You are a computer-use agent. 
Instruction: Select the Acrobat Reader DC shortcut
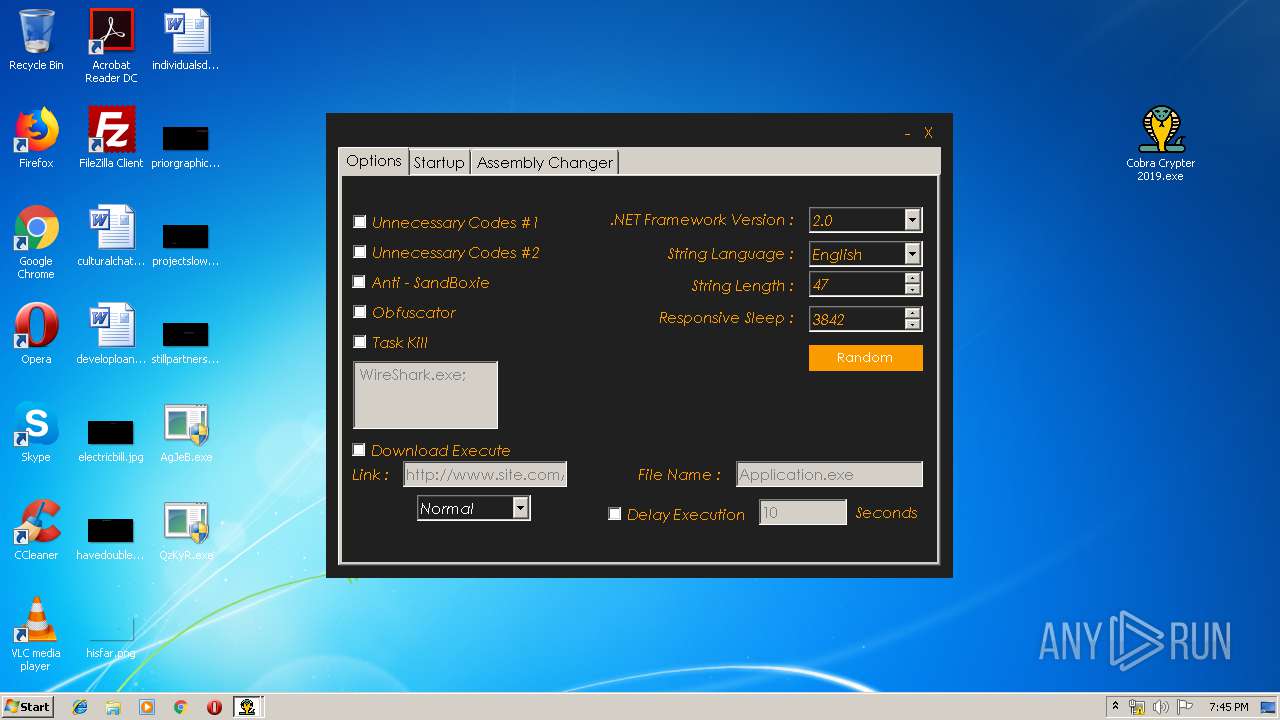(x=111, y=46)
